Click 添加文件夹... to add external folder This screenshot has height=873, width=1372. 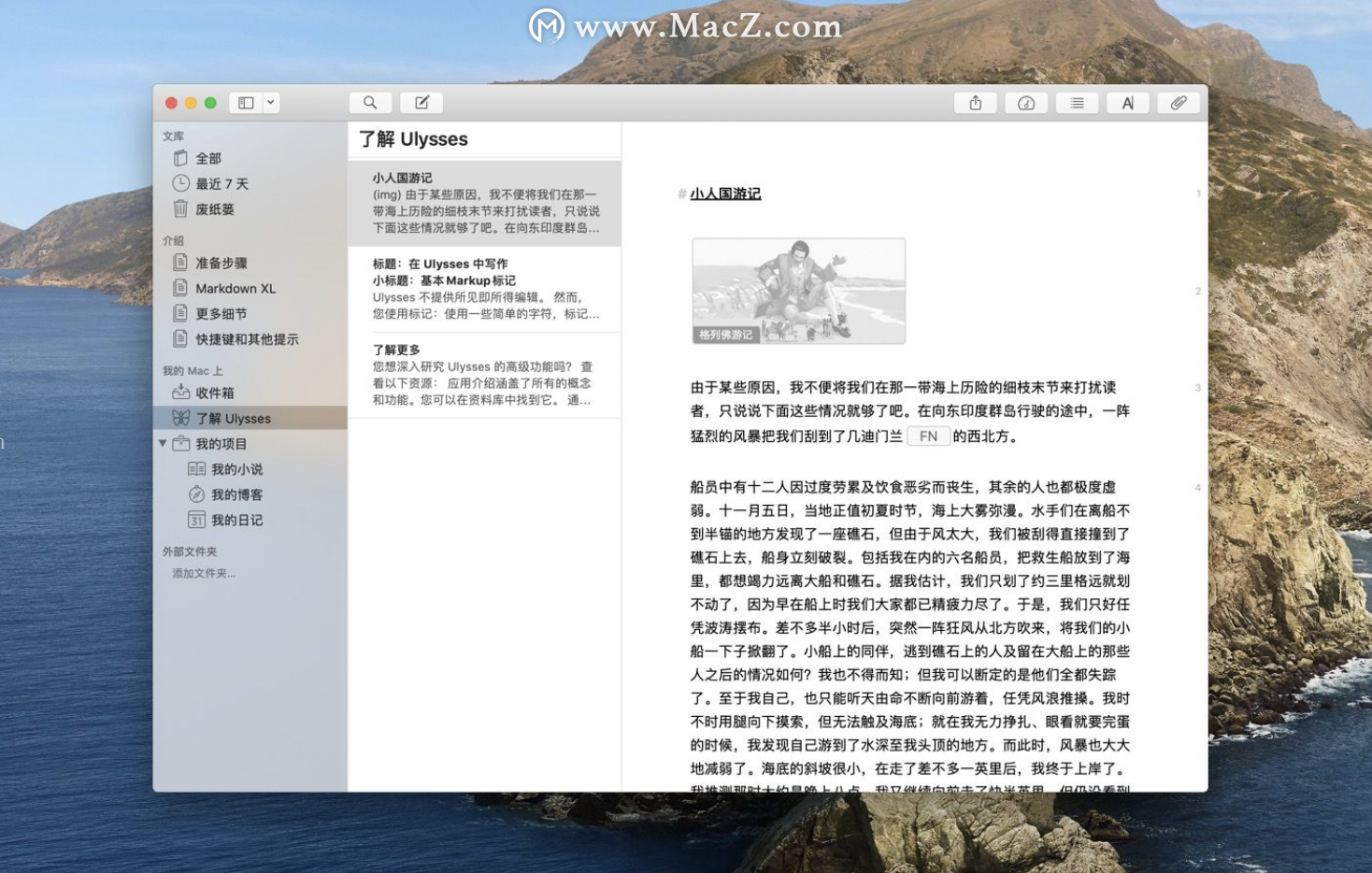point(203,573)
